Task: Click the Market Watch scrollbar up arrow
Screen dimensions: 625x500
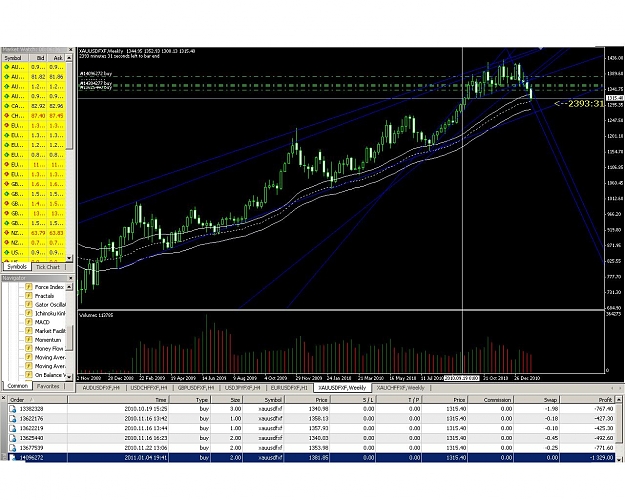Action: coord(69,58)
